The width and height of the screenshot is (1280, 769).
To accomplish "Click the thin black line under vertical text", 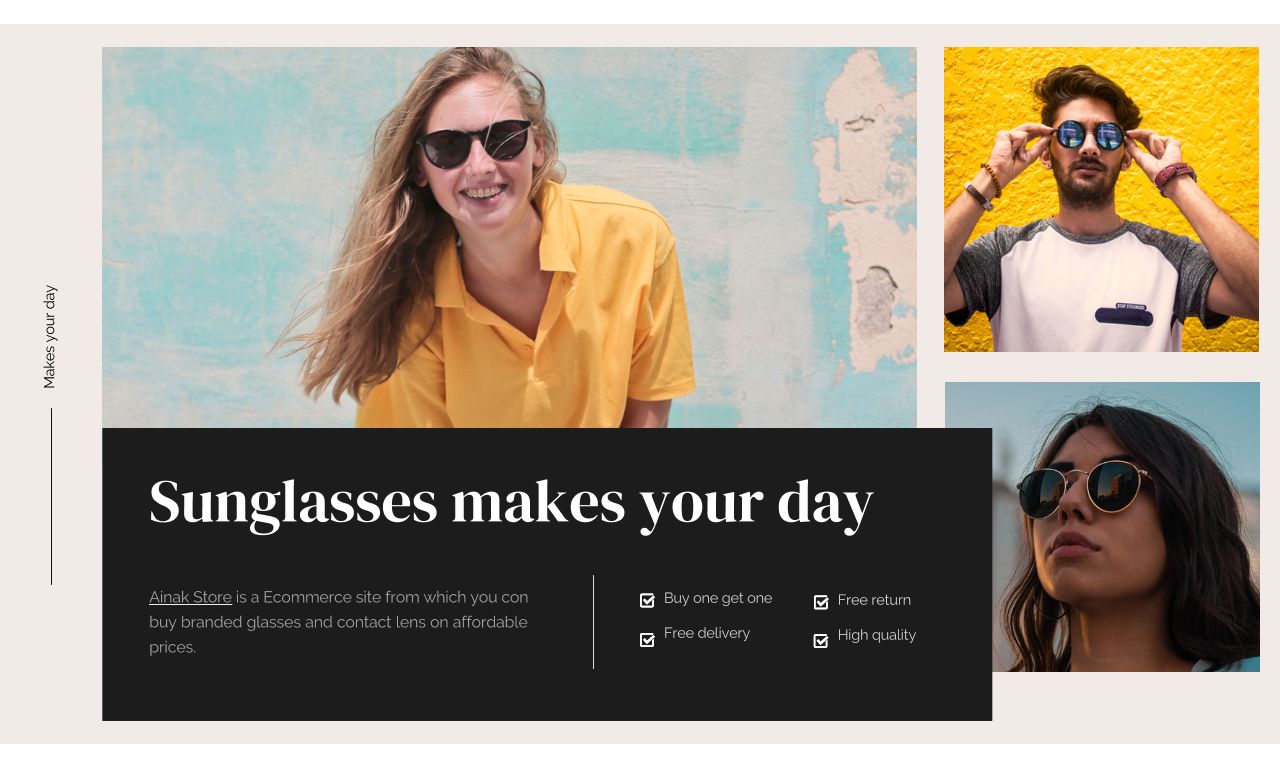I will [x=51, y=496].
